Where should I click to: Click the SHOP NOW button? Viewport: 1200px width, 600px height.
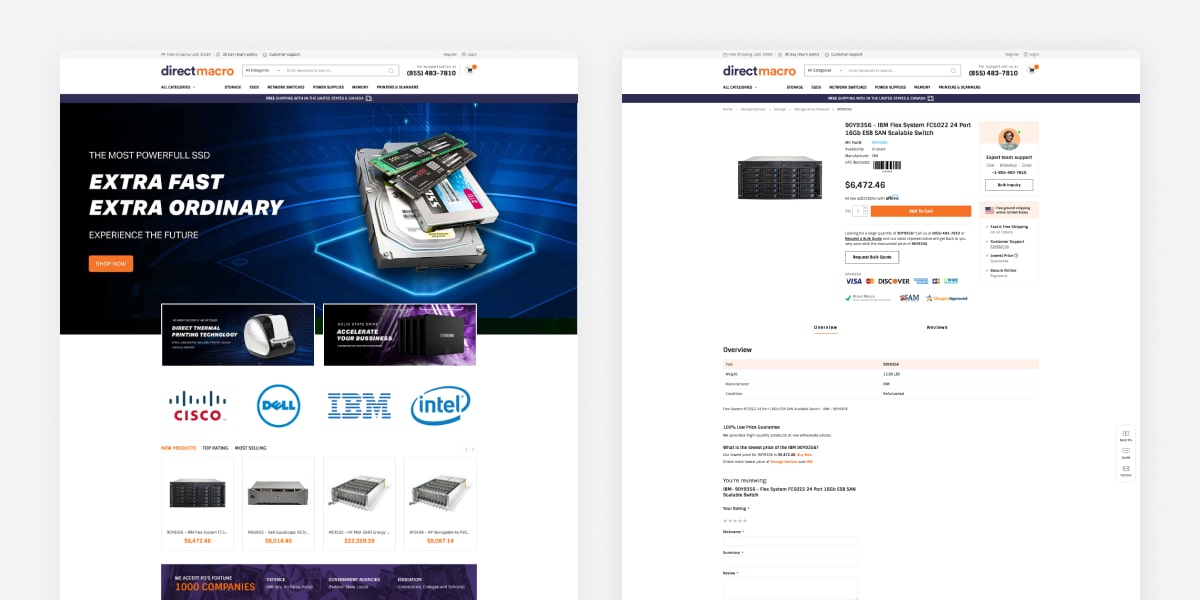[x=111, y=264]
